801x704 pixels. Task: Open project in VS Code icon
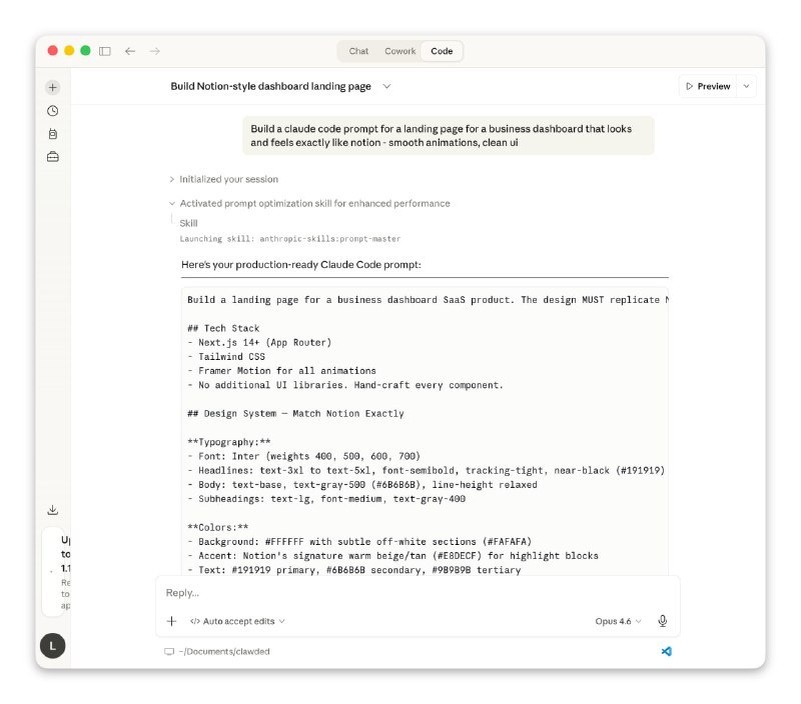tap(666, 651)
